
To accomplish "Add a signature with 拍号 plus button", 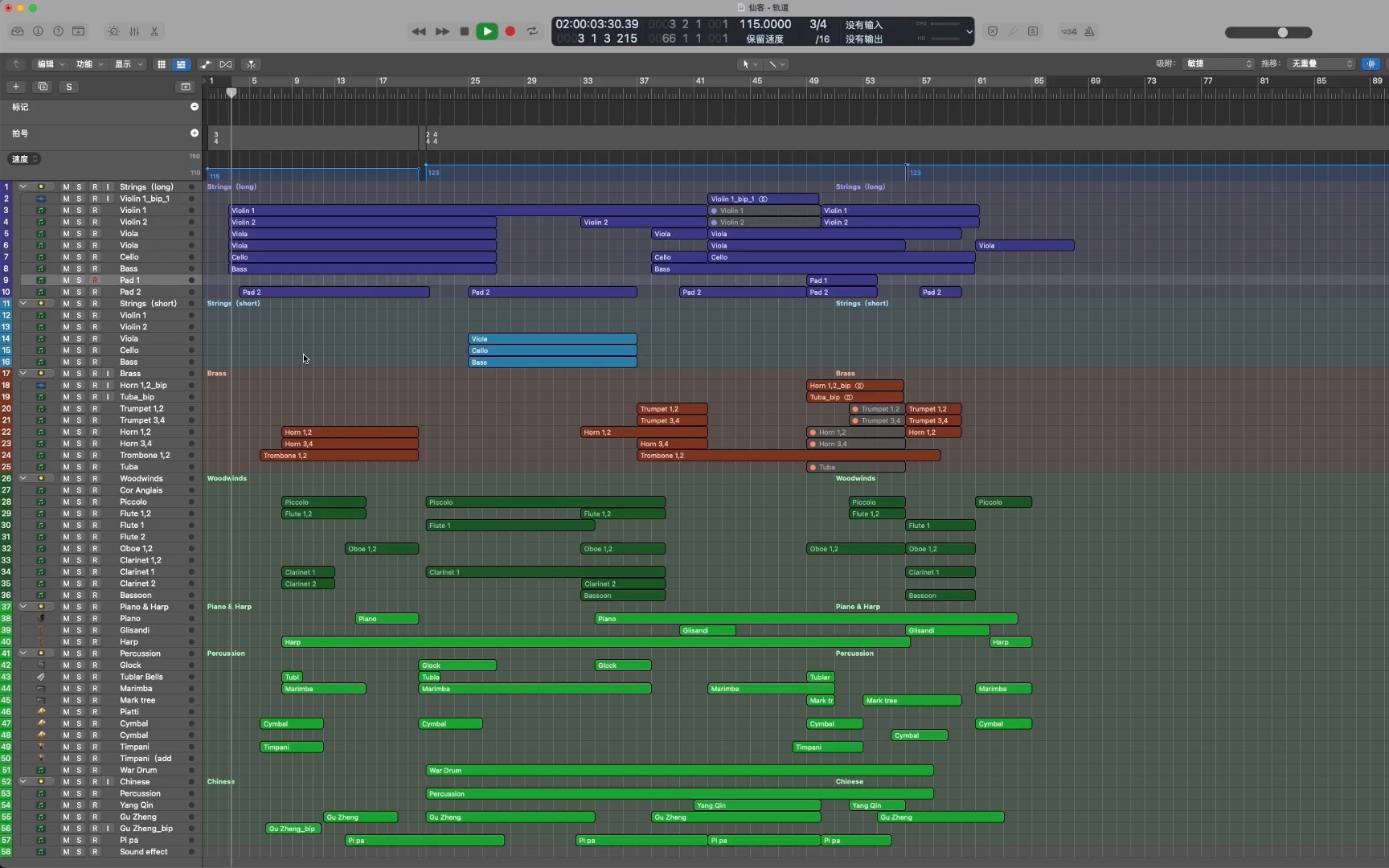I will click(x=194, y=133).
